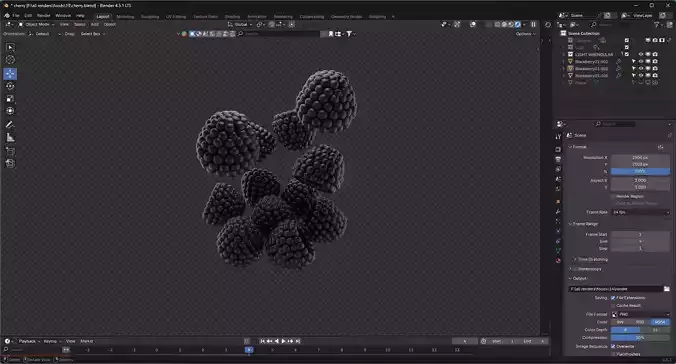
Task: Click the output file path field
Action: click(616, 289)
